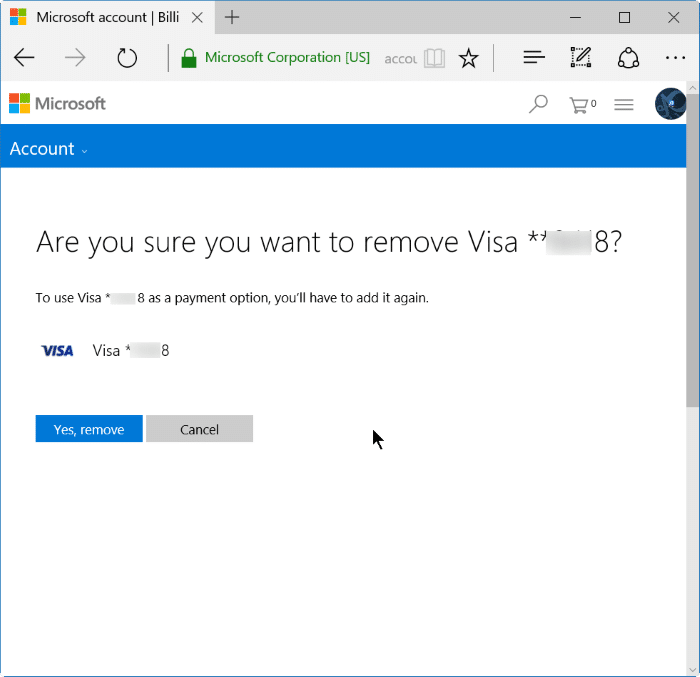This screenshot has width=700, height=677.
Task: Make a web note with pen icon
Action: coord(581,57)
